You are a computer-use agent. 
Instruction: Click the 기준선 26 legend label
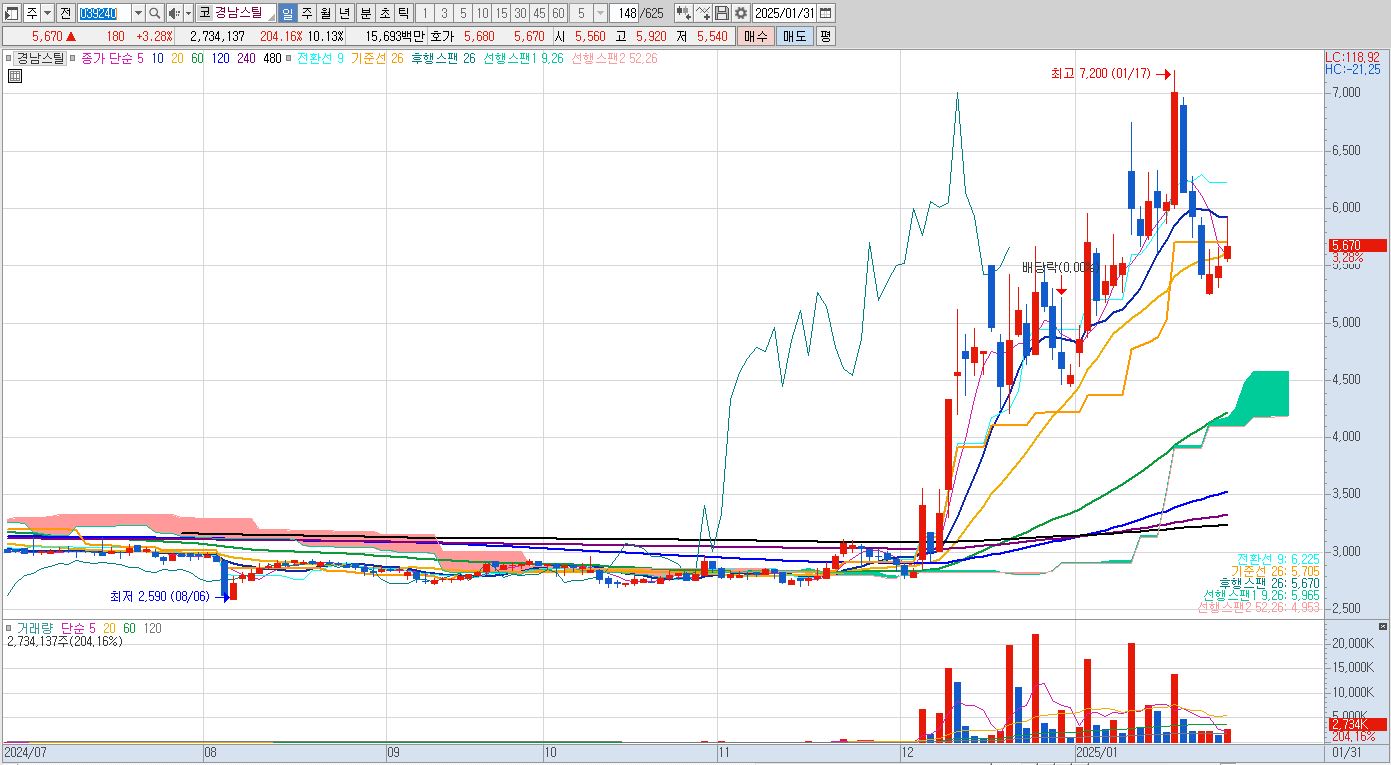click(377, 58)
